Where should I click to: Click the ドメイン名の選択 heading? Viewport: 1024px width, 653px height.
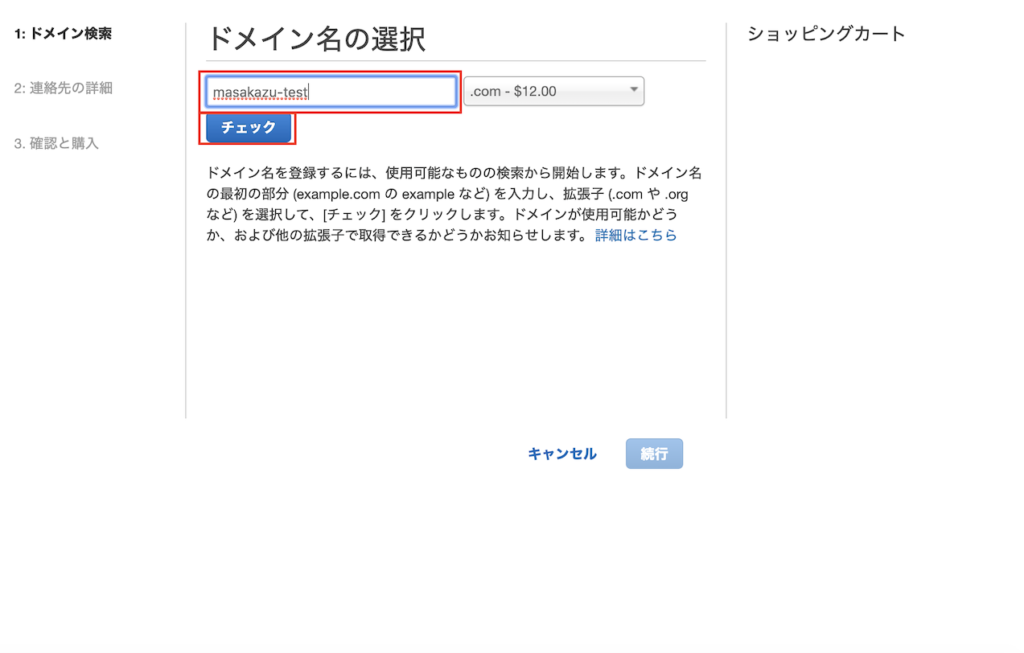point(316,39)
